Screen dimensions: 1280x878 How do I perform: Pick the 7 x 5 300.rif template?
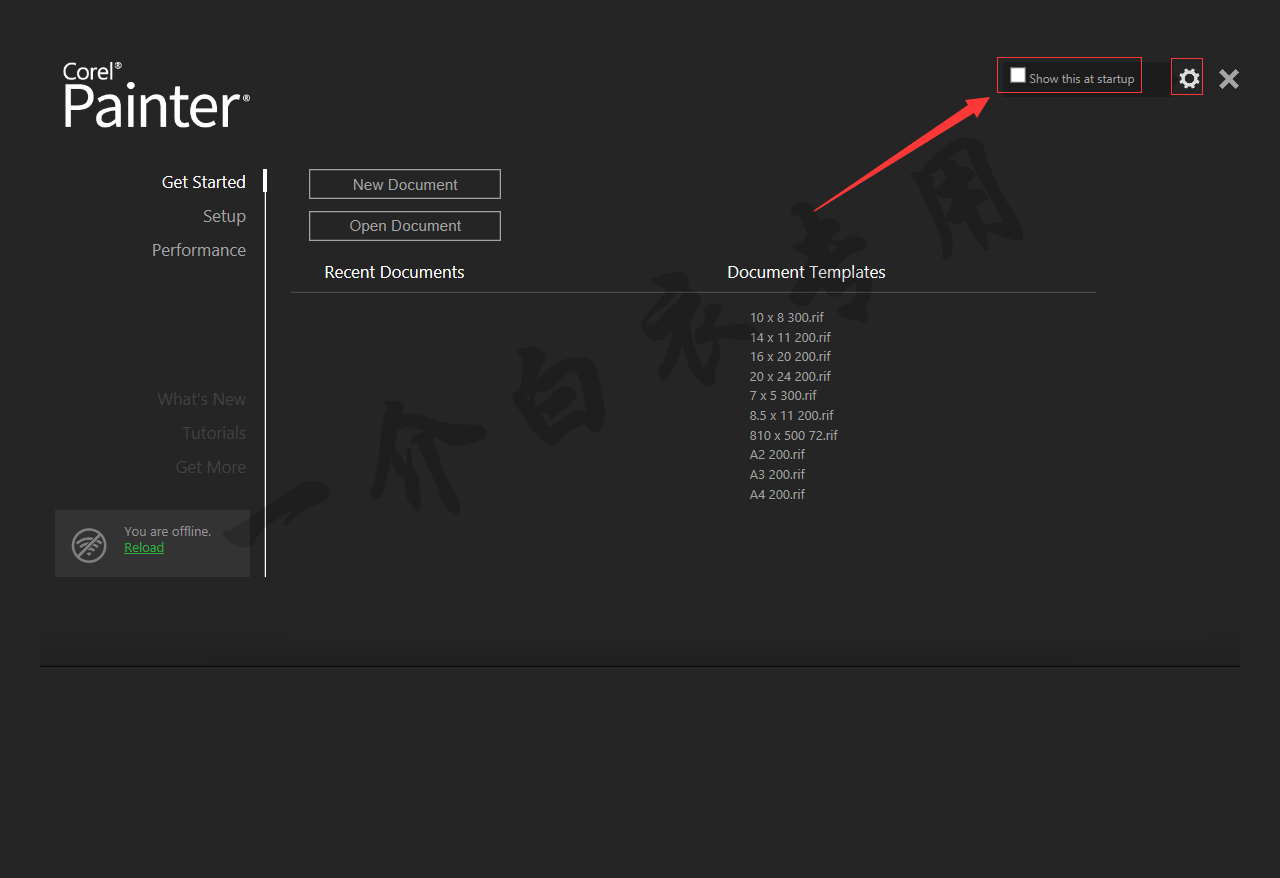pos(783,396)
